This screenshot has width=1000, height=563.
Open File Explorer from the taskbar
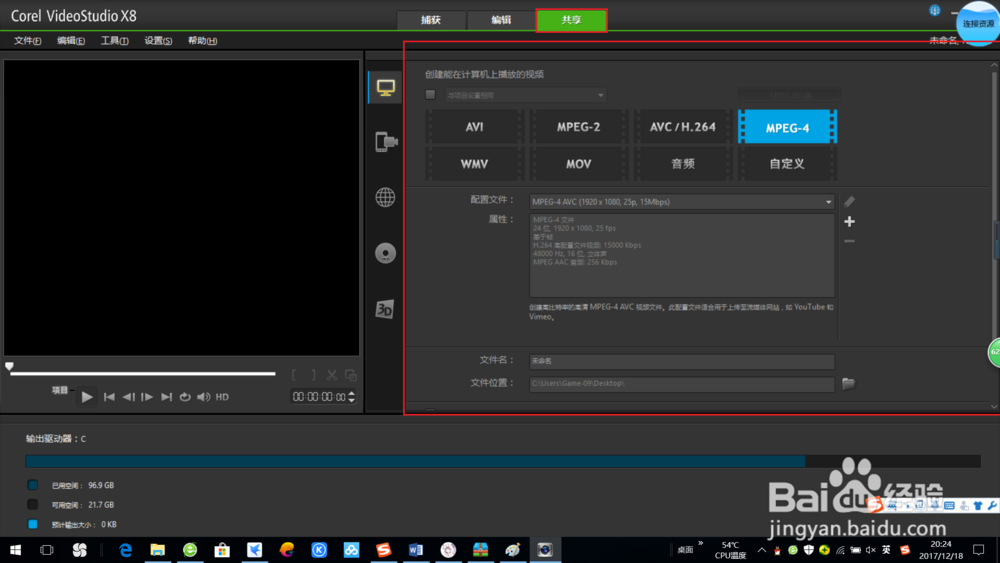coord(158,550)
